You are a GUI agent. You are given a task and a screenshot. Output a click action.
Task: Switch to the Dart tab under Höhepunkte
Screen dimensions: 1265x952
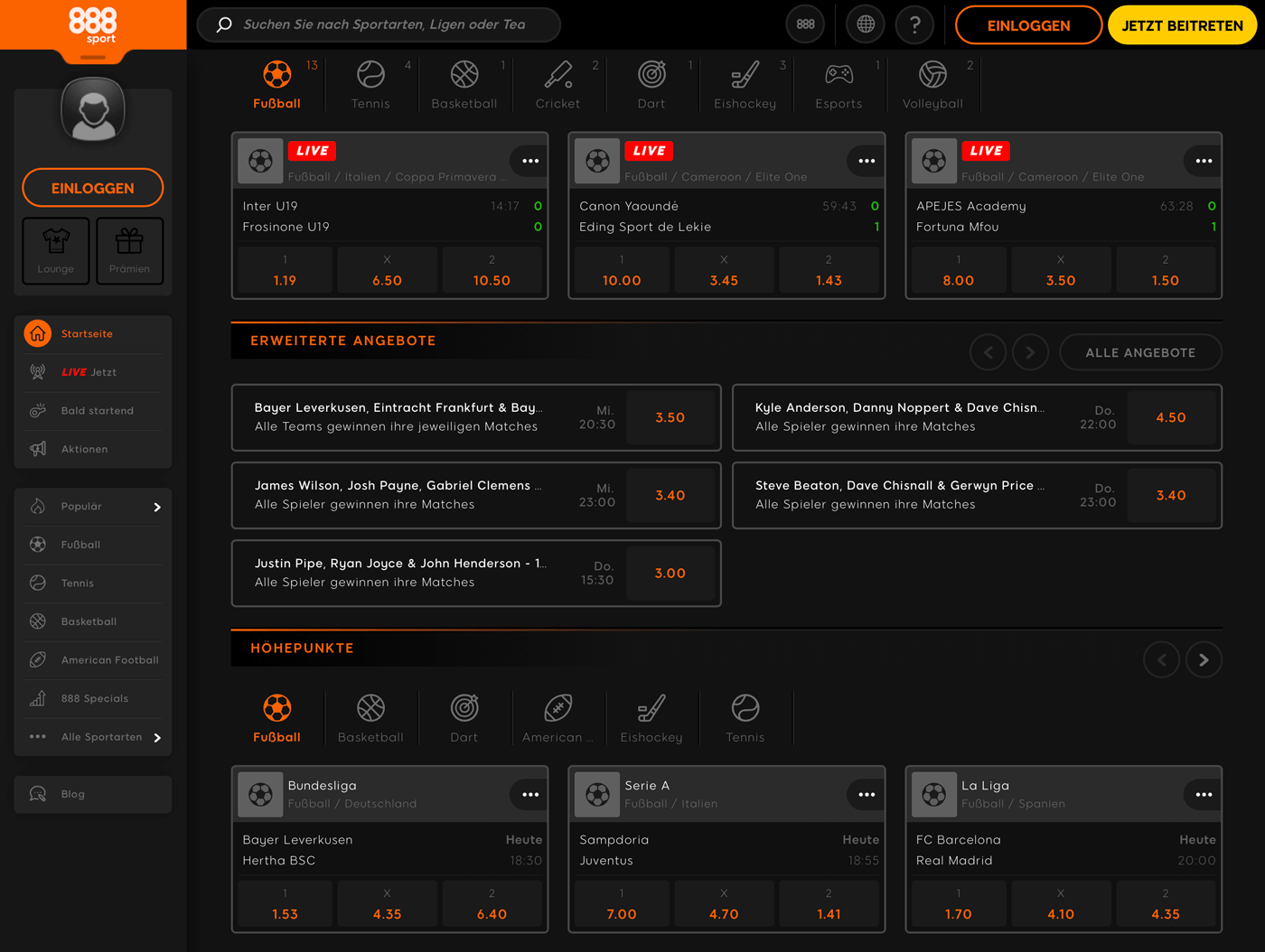(x=464, y=716)
